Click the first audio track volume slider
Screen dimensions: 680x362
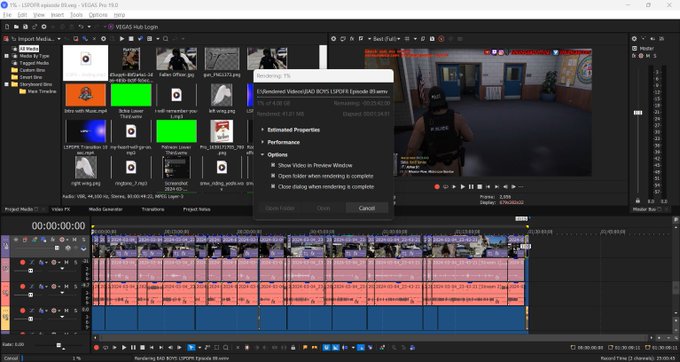pos(30,271)
